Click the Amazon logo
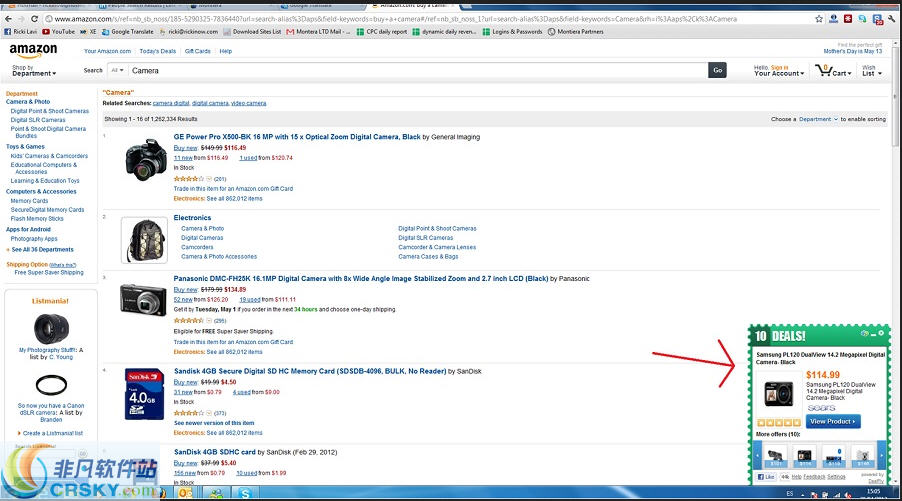 click(33, 52)
